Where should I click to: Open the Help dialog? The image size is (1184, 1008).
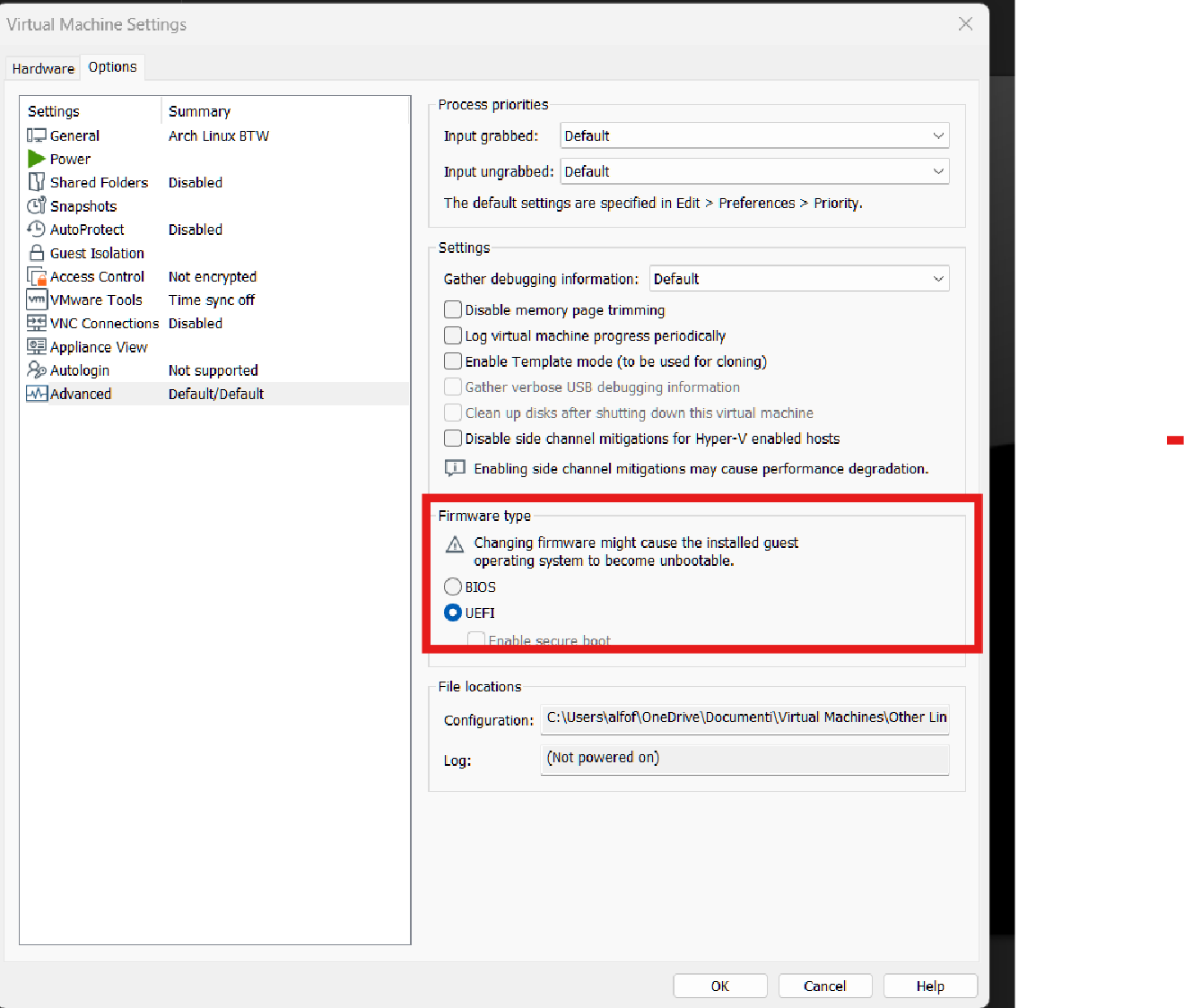(x=930, y=985)
